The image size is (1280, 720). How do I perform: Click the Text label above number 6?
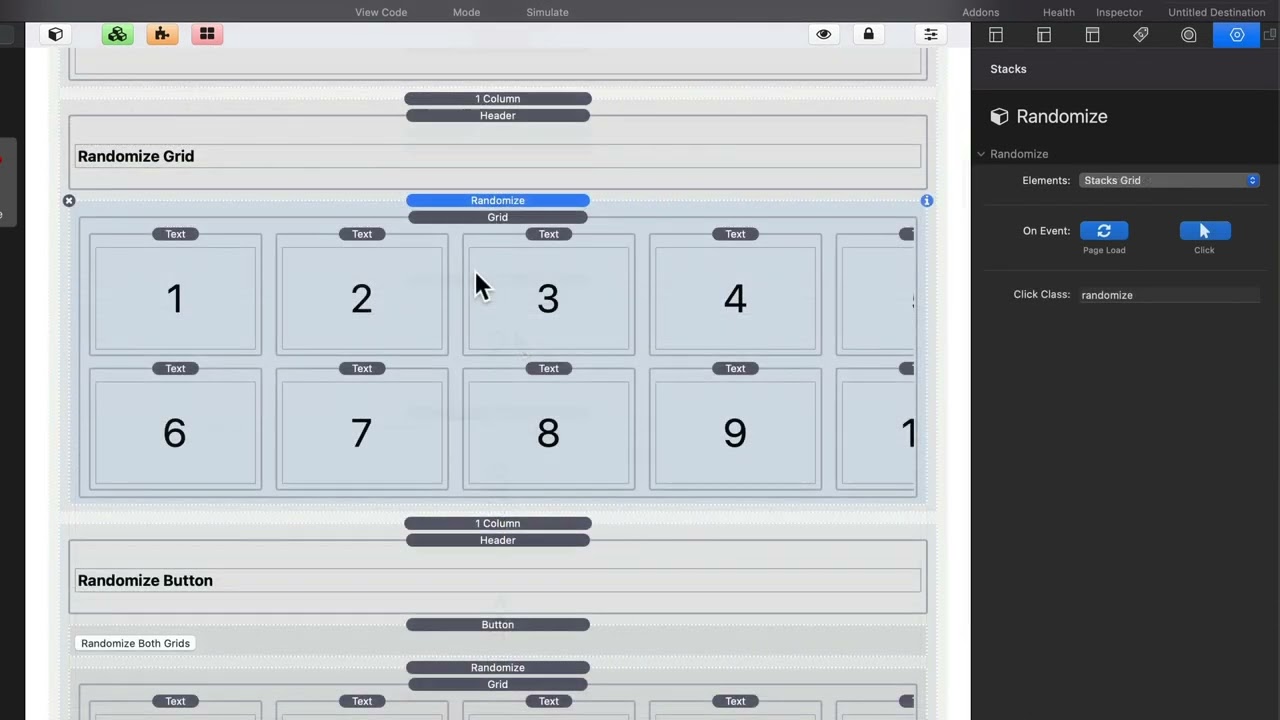175,368
